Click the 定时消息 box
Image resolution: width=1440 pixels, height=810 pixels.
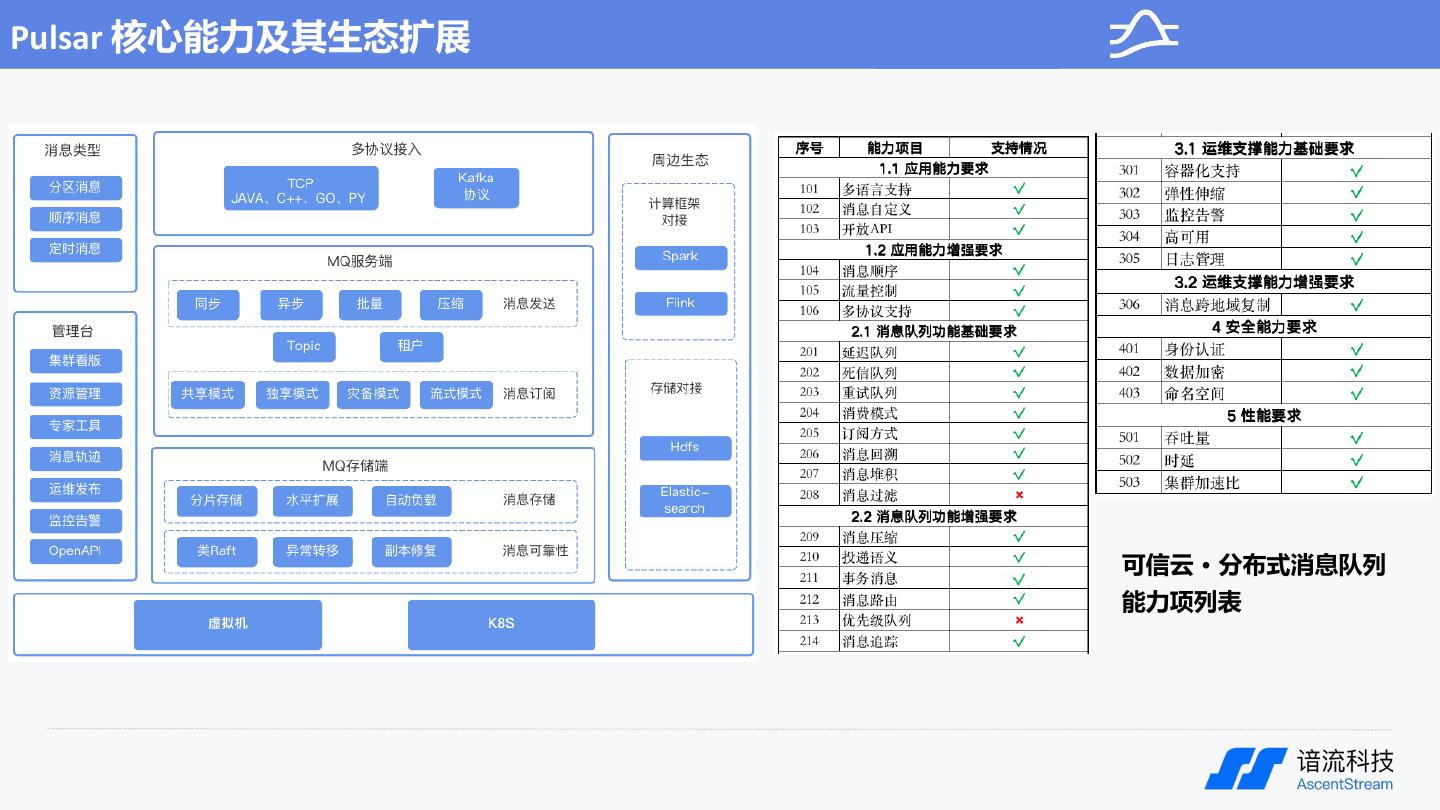[75, 249]
